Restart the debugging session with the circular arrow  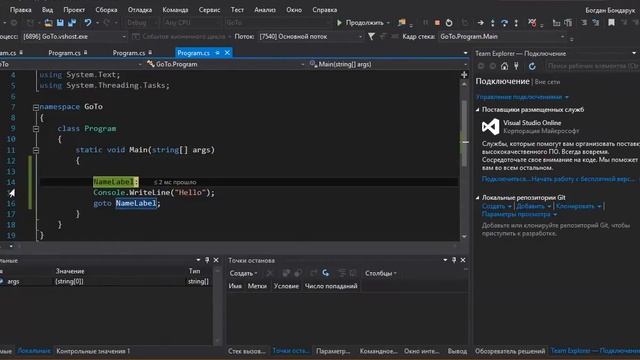(x=449, y=23)
